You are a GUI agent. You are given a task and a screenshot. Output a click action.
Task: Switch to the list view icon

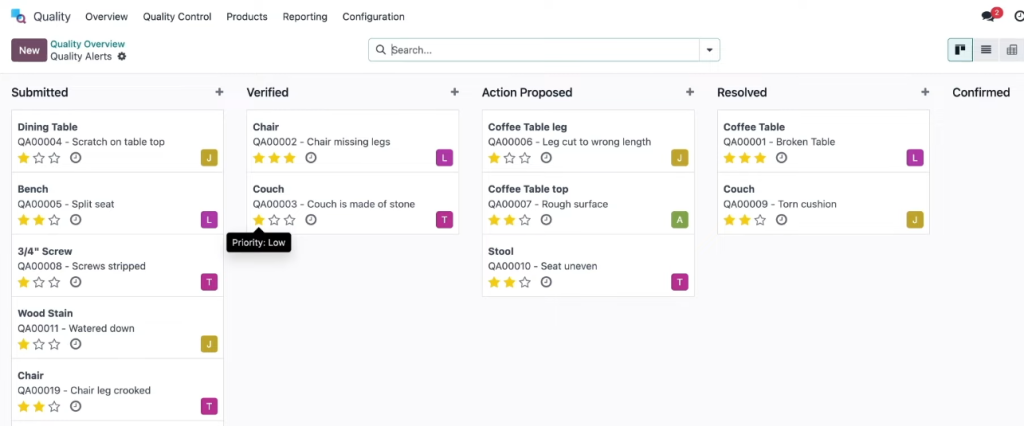(985, 50)
